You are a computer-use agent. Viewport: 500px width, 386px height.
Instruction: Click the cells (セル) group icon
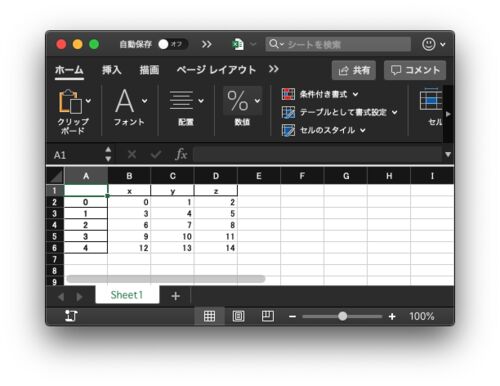431,100
